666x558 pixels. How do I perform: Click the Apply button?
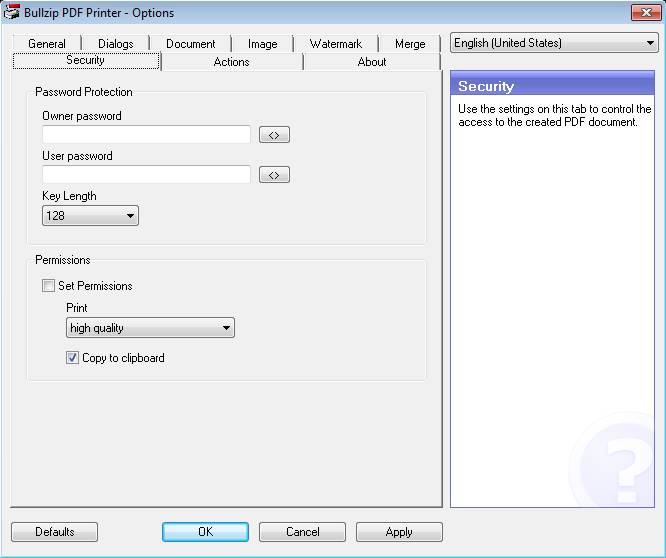pyautogui.click(x=399, y=532)
